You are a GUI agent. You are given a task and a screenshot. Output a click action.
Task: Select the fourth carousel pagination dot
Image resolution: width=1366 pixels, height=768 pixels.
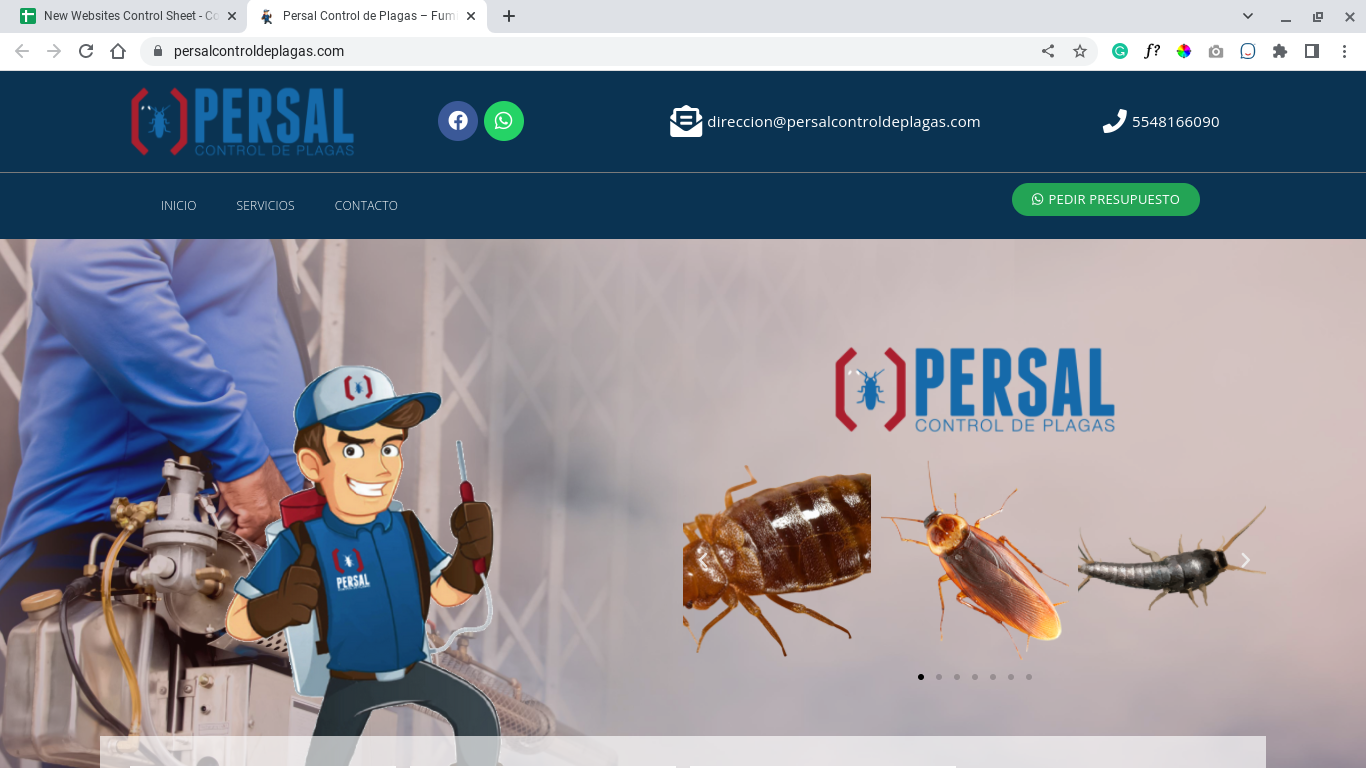(975, 677)
